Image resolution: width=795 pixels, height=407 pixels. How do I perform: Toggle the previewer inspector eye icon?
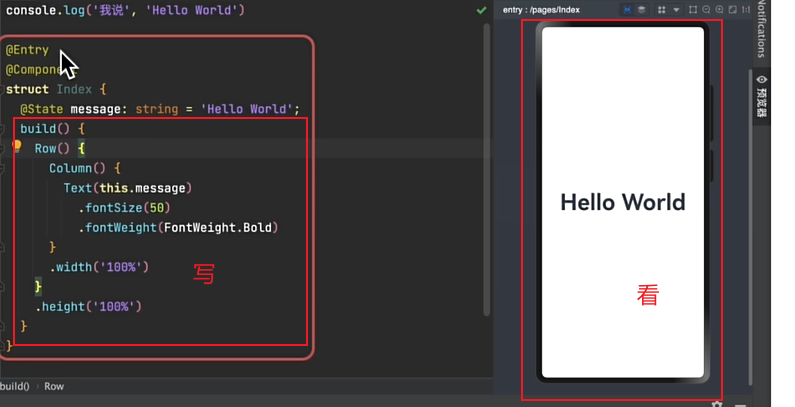click(x=627, y=10)
